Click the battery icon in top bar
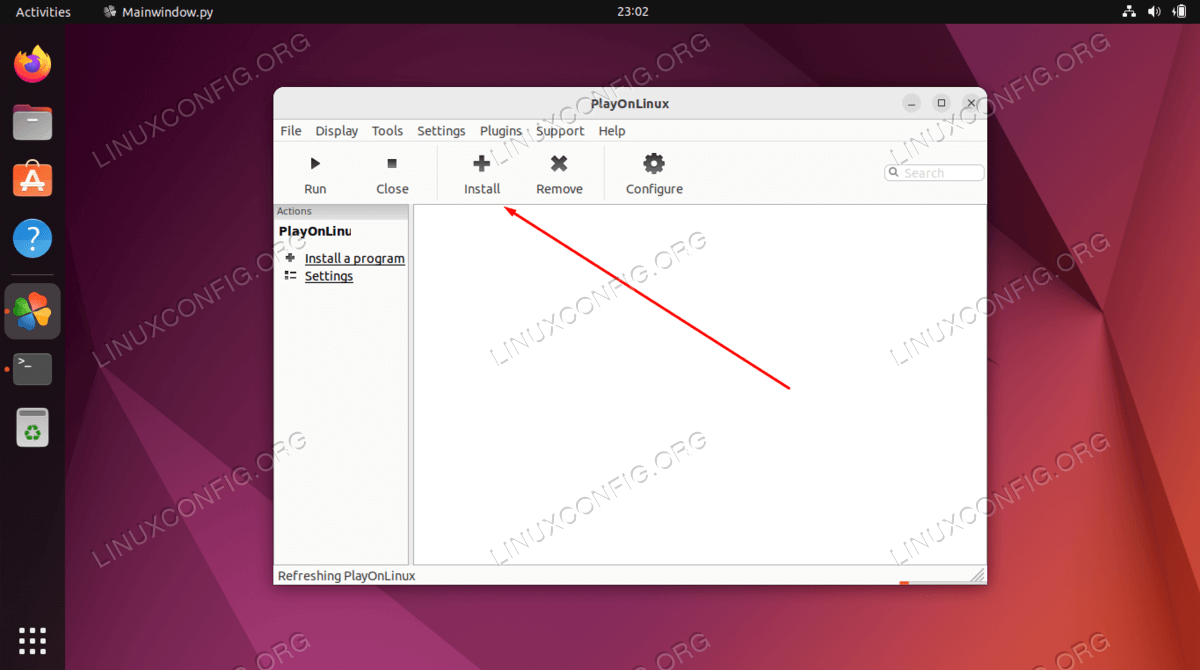The width and height of the screenshot is (1200, 670). (1178, 12)
